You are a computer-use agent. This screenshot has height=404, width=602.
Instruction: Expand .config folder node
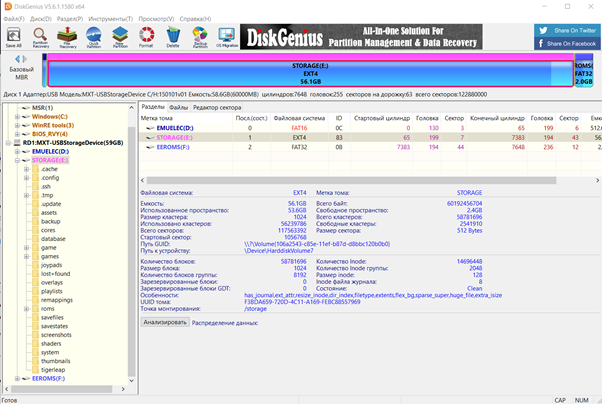(26, 178)
